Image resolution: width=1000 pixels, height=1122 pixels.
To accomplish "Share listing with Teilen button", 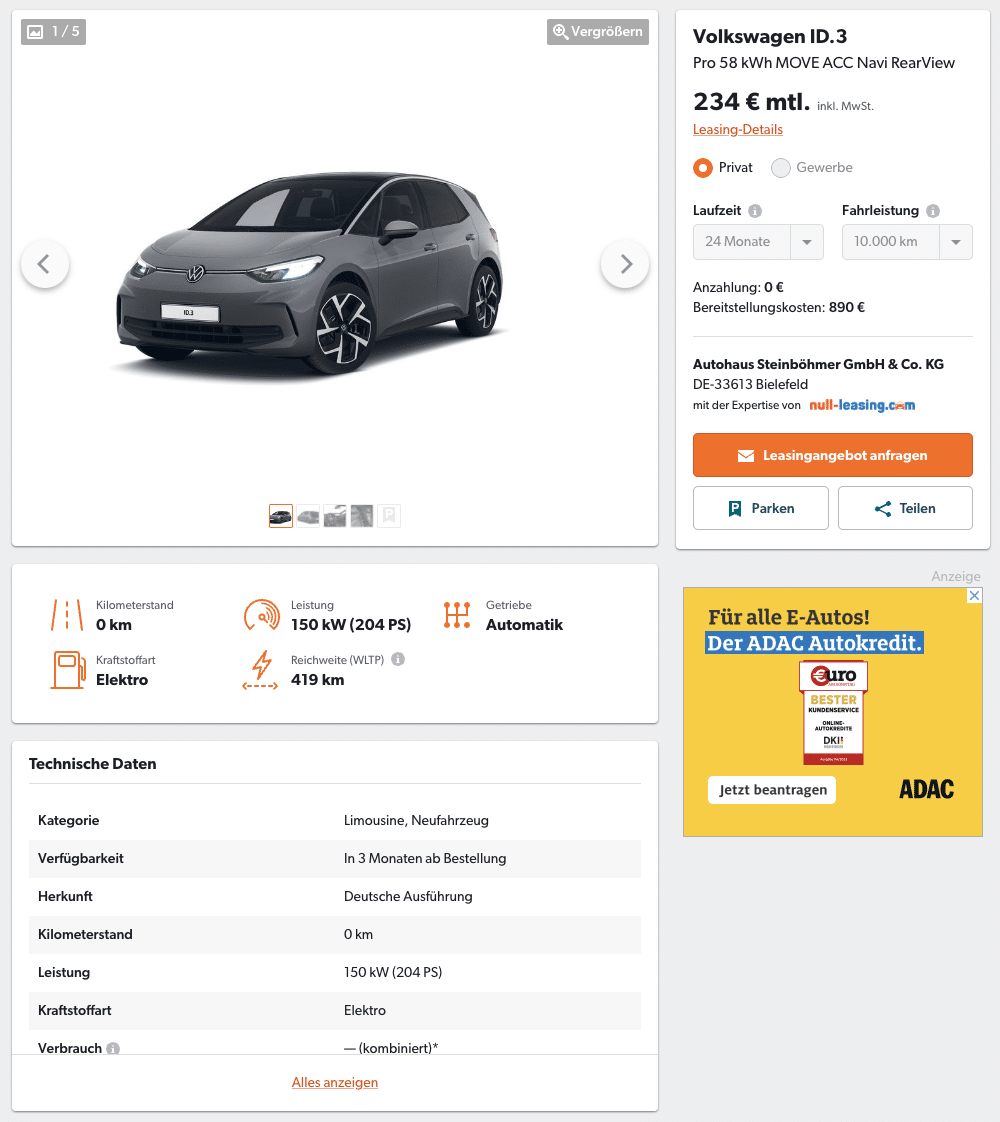I will 905,508.
